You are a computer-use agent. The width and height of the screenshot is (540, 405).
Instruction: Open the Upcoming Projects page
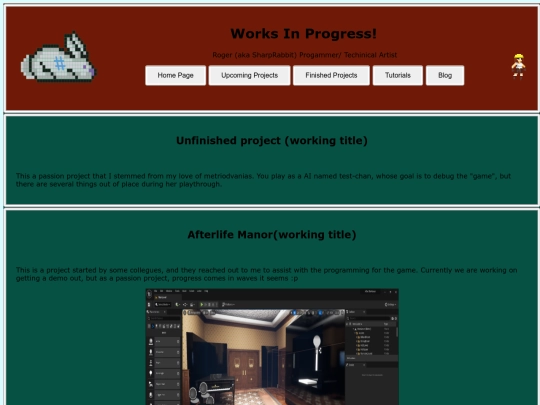(249, 75)
